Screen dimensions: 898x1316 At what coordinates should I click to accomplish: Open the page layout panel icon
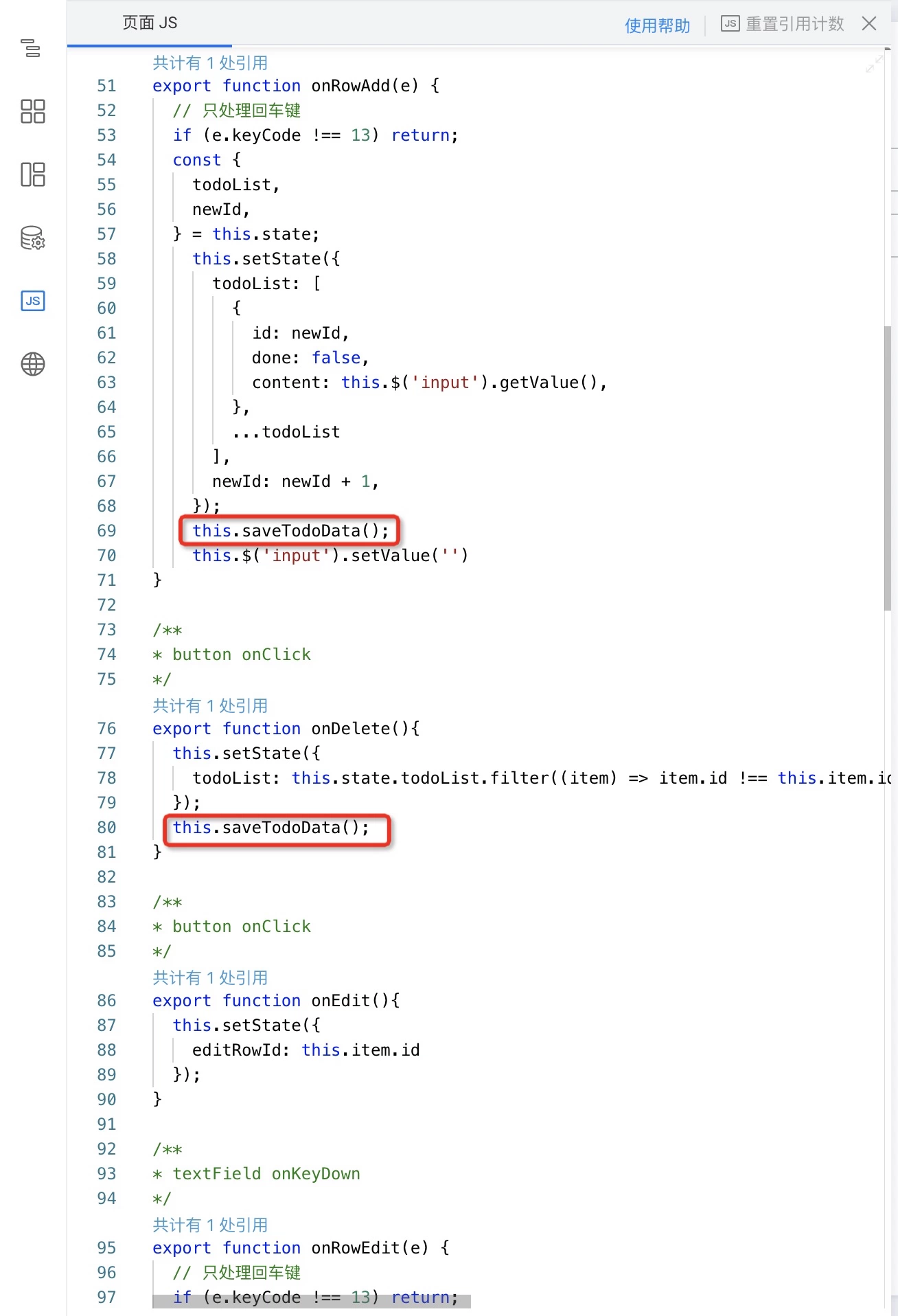(32, 174)
